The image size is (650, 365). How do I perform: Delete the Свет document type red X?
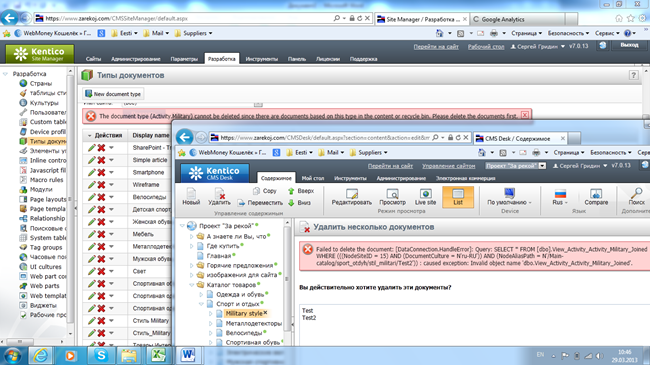point(101,271)
